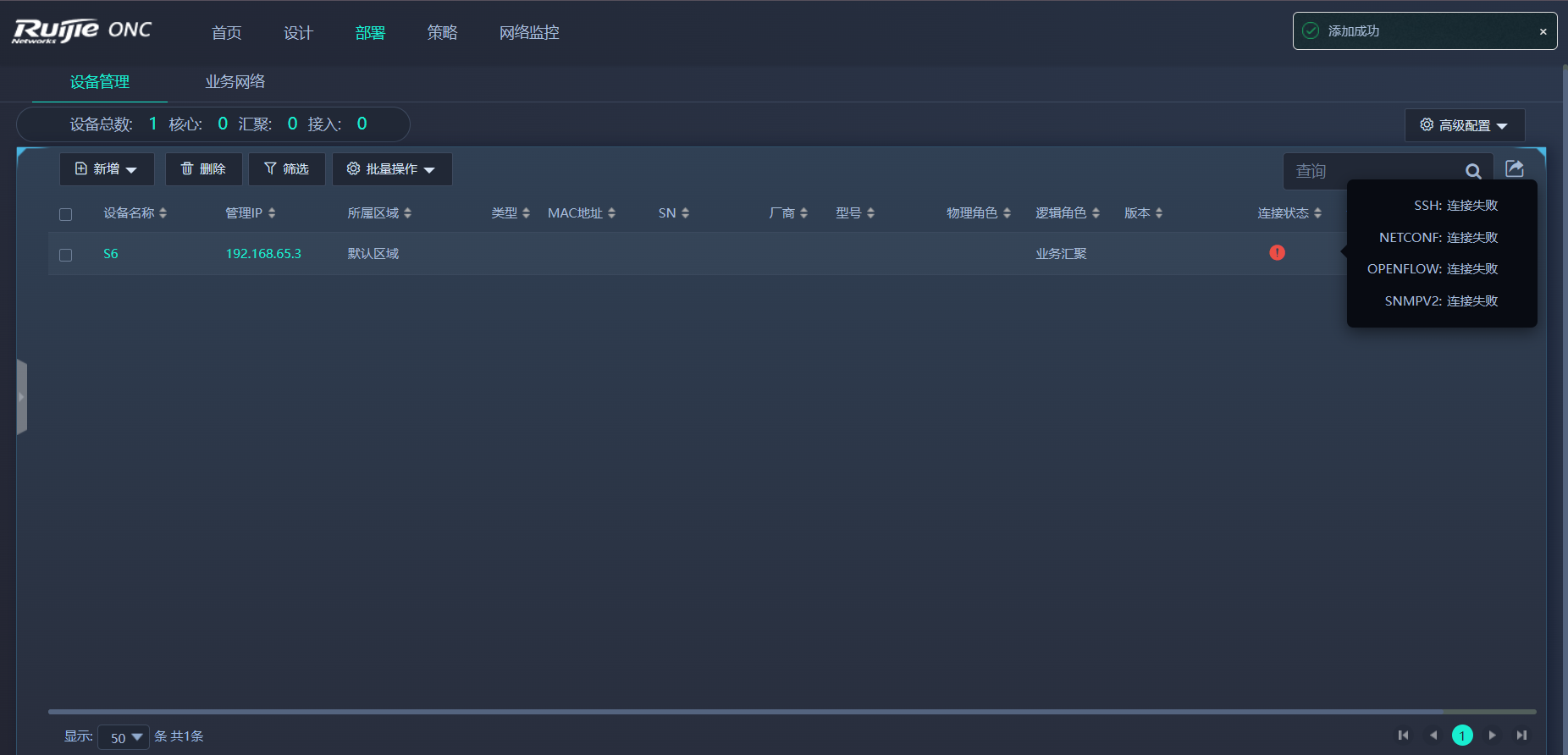Switch to the 设备管理 tab
The image size is (1568, 755).
point(99,82)
